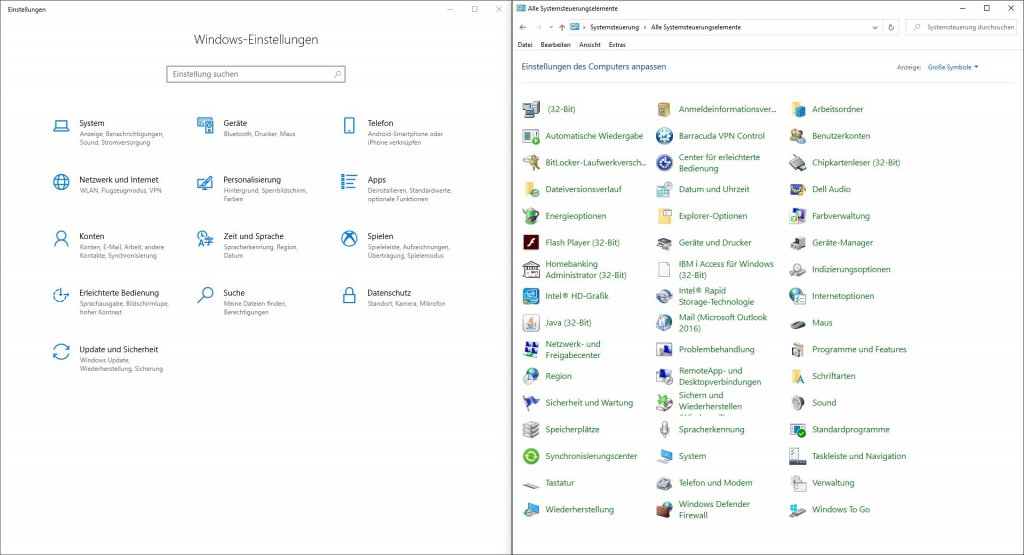Open the Spracherkennung link

pyautogui.click(x=711, y=429)
